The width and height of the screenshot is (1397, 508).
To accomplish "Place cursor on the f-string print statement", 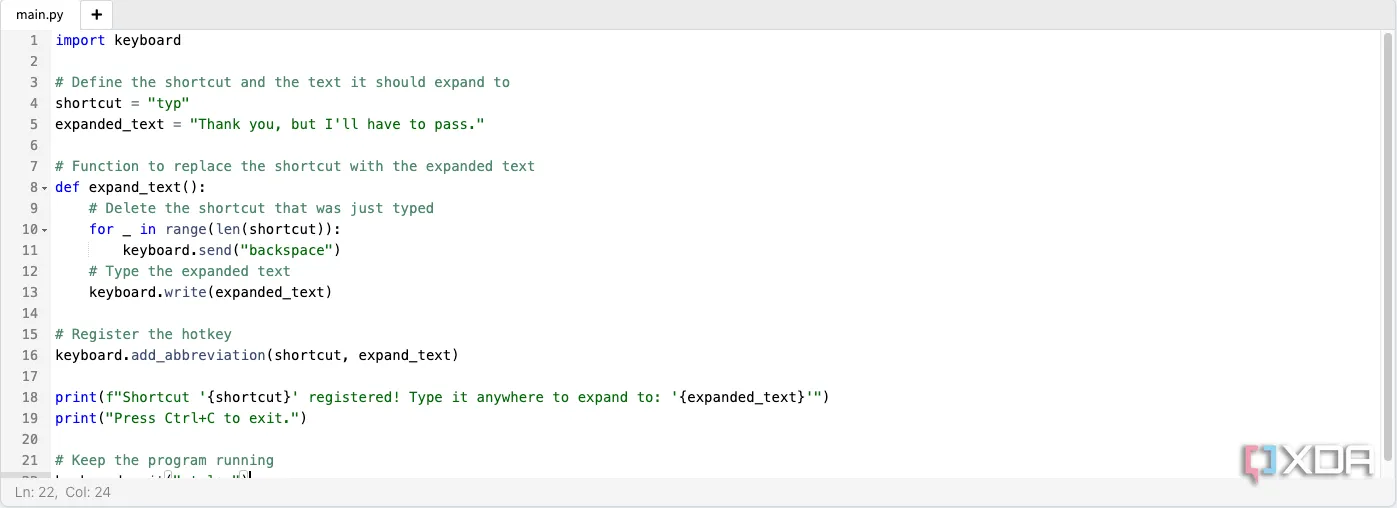I will (x=442, y=397).
